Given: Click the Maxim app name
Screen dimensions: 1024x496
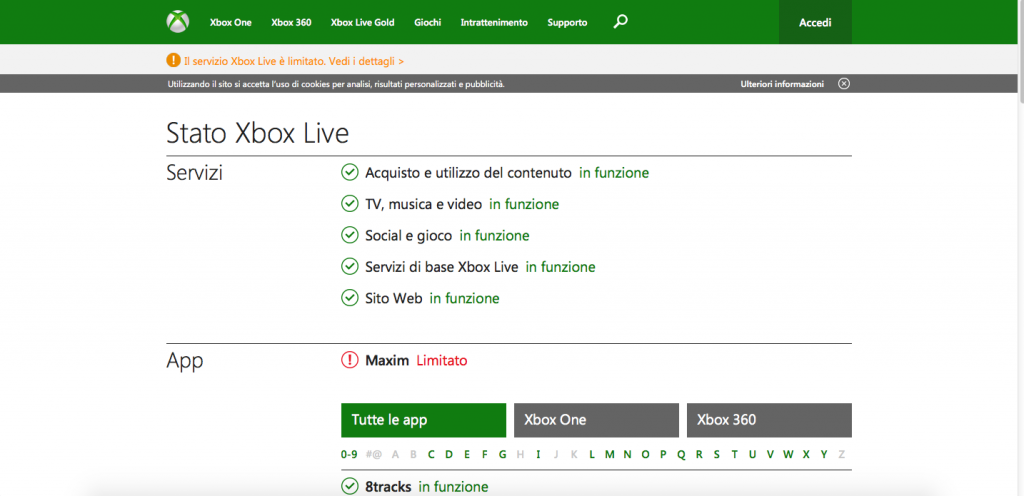Looking at the screenshot, I should [x=387, y=360].
